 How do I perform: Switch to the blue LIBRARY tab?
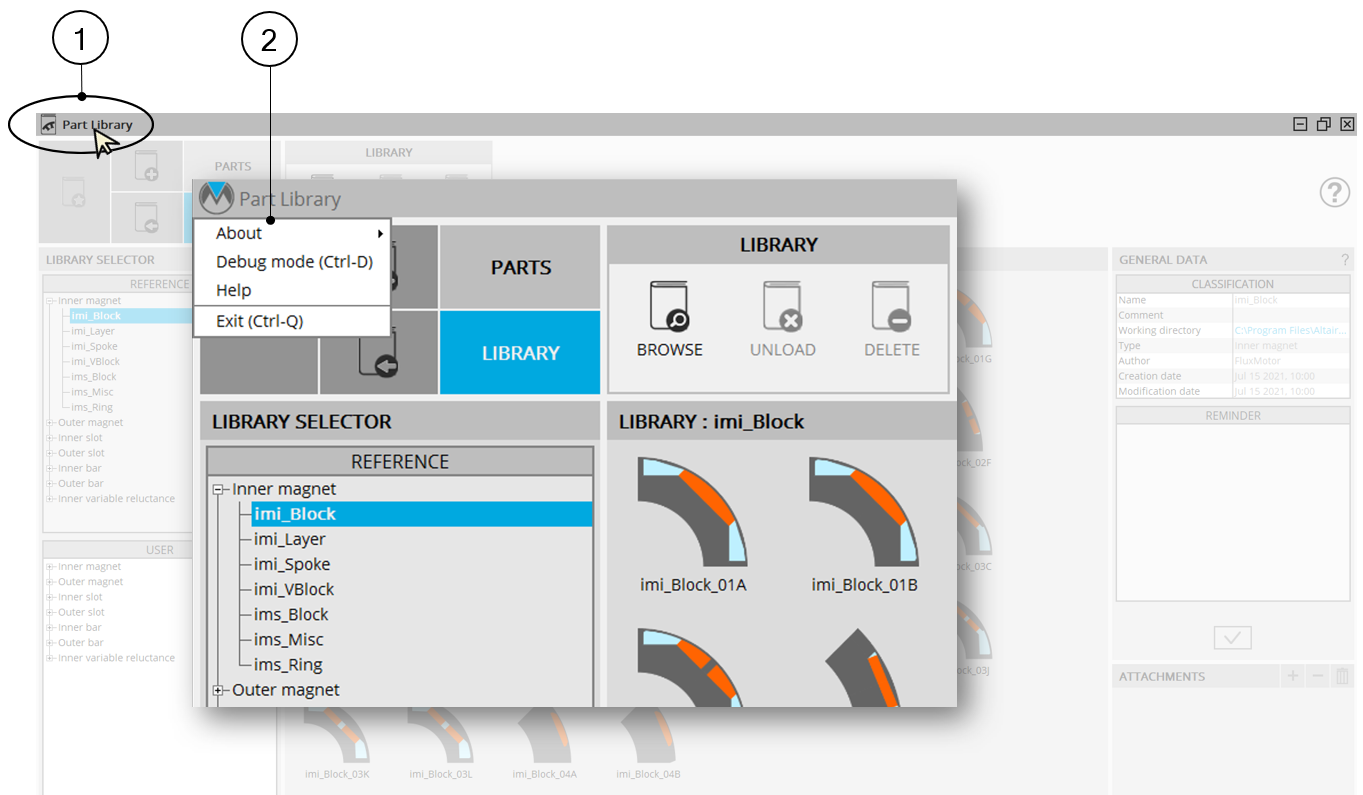520,353
